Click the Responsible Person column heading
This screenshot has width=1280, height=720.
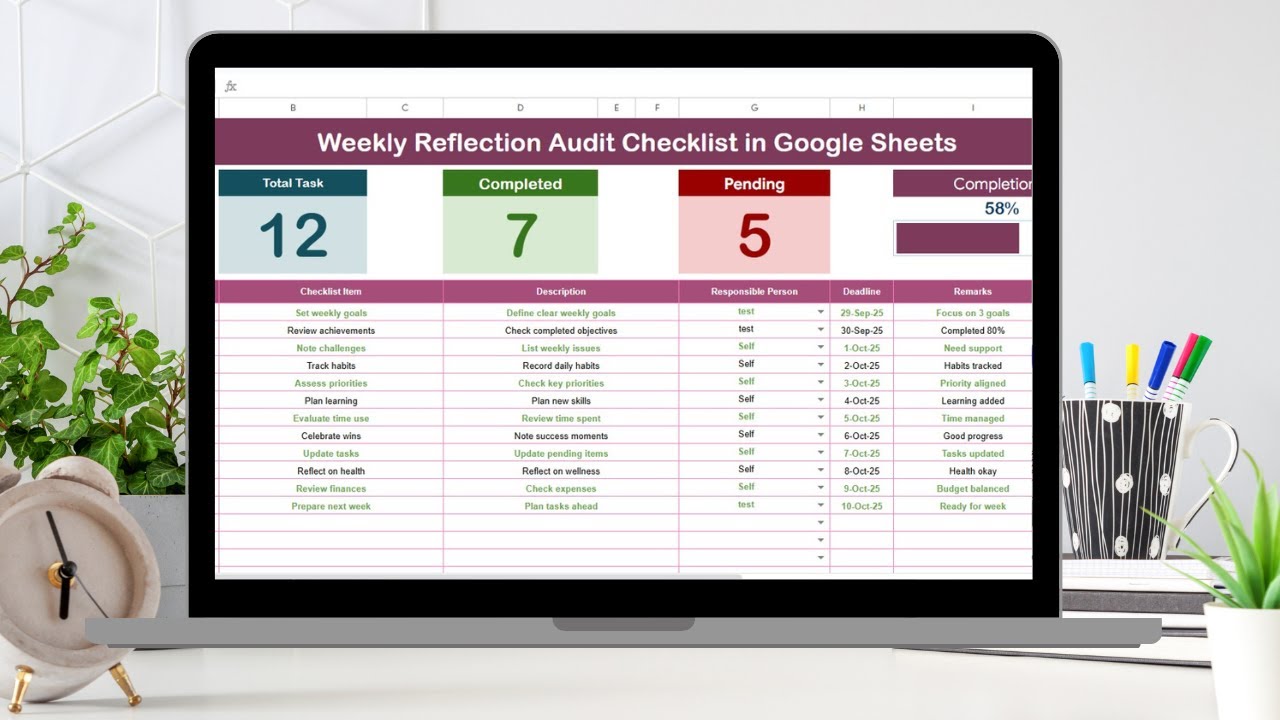click(754, 292)
